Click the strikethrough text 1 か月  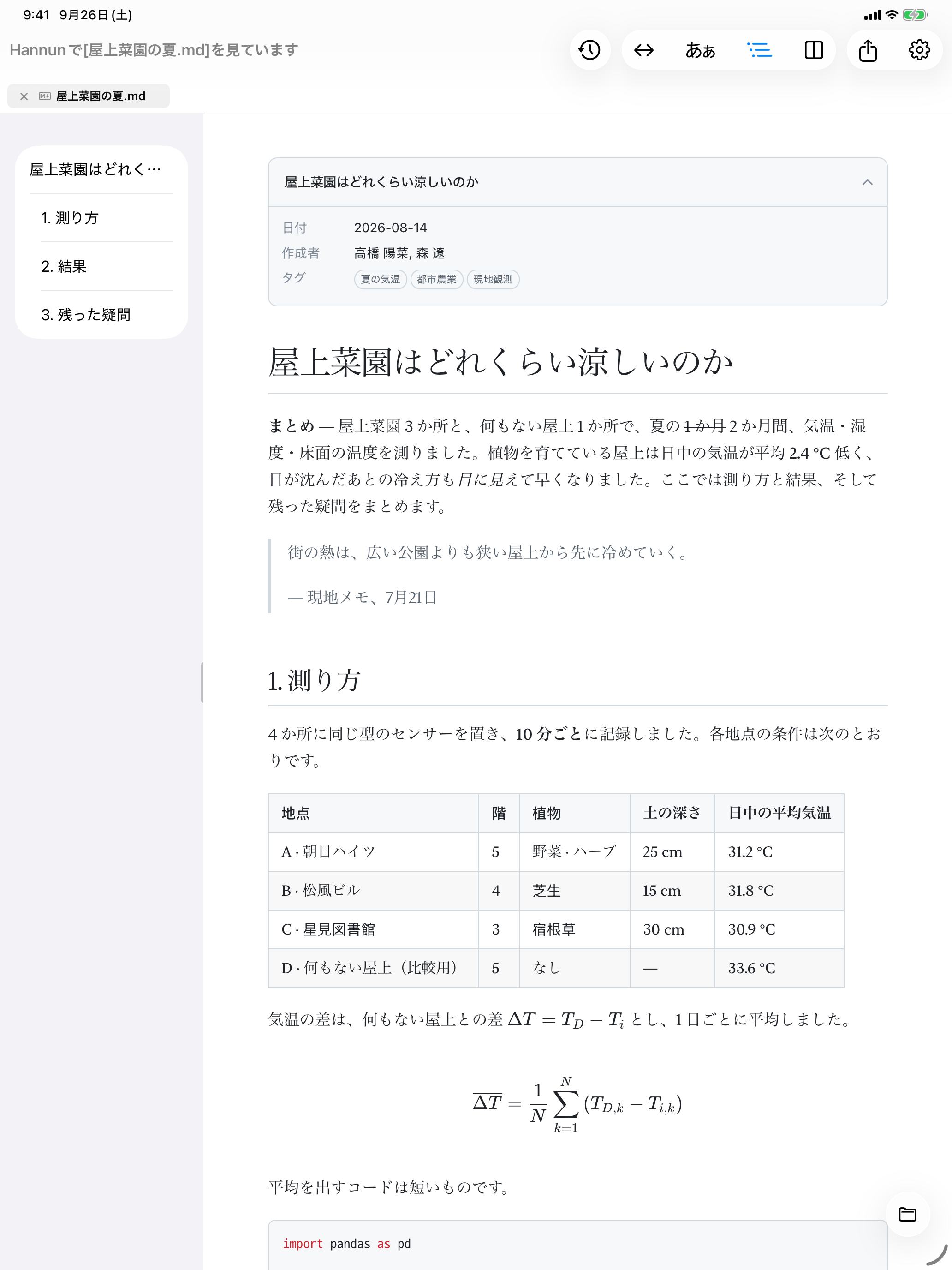click(704, 426)
